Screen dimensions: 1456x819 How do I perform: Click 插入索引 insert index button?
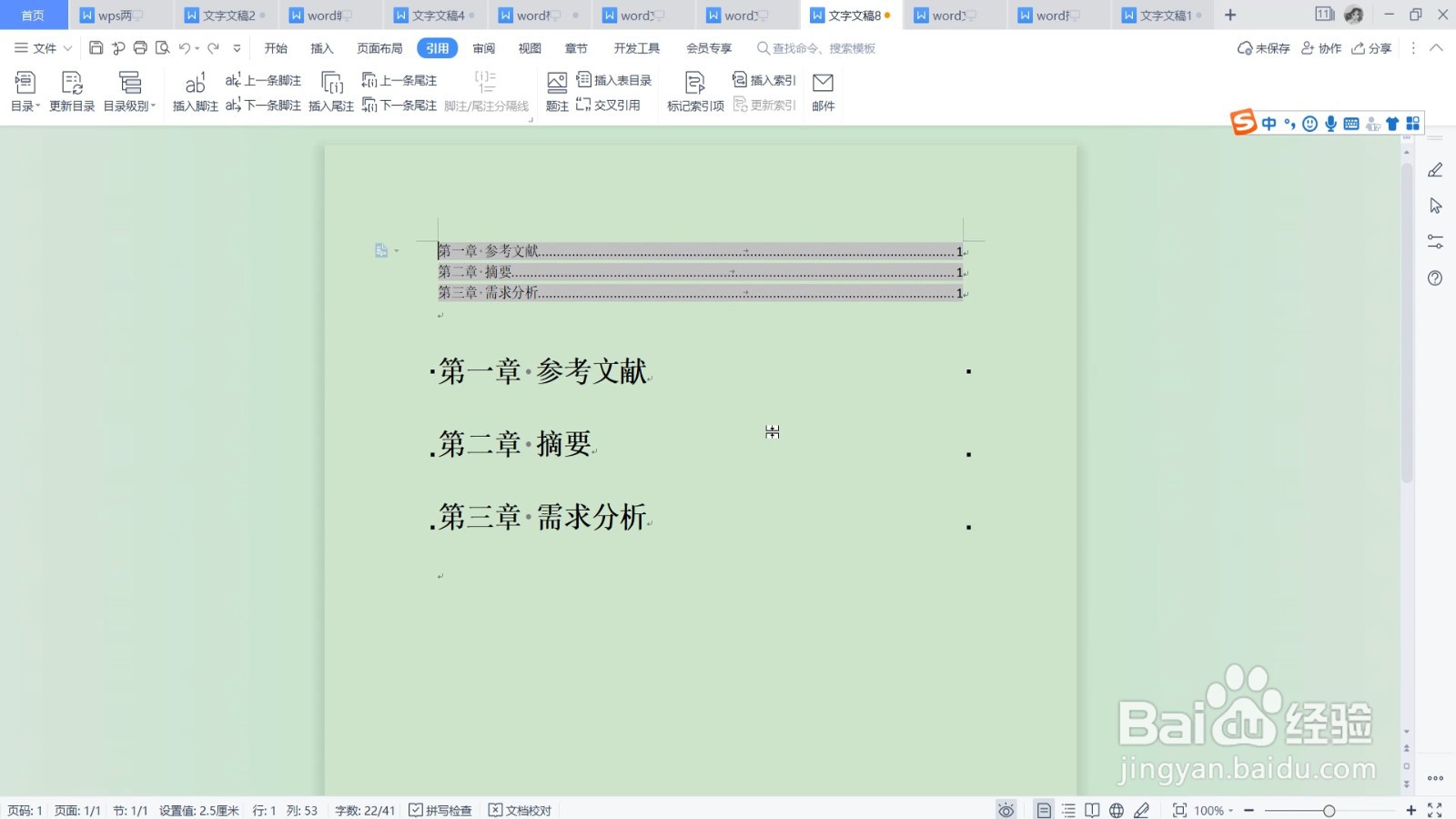764,80
